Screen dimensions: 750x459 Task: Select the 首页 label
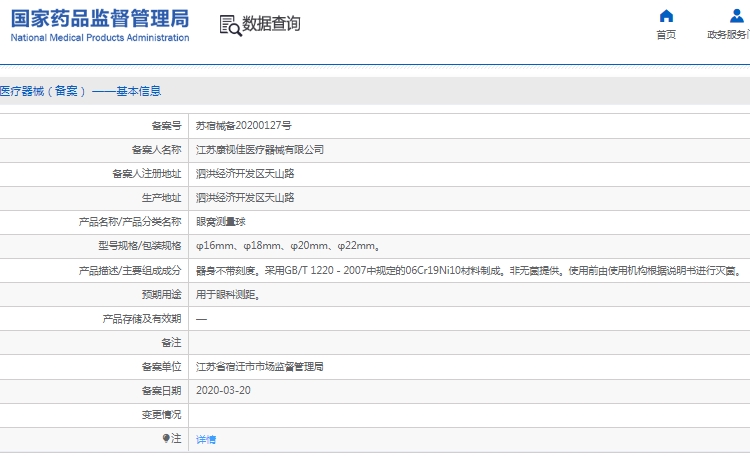tap(666, 34)
